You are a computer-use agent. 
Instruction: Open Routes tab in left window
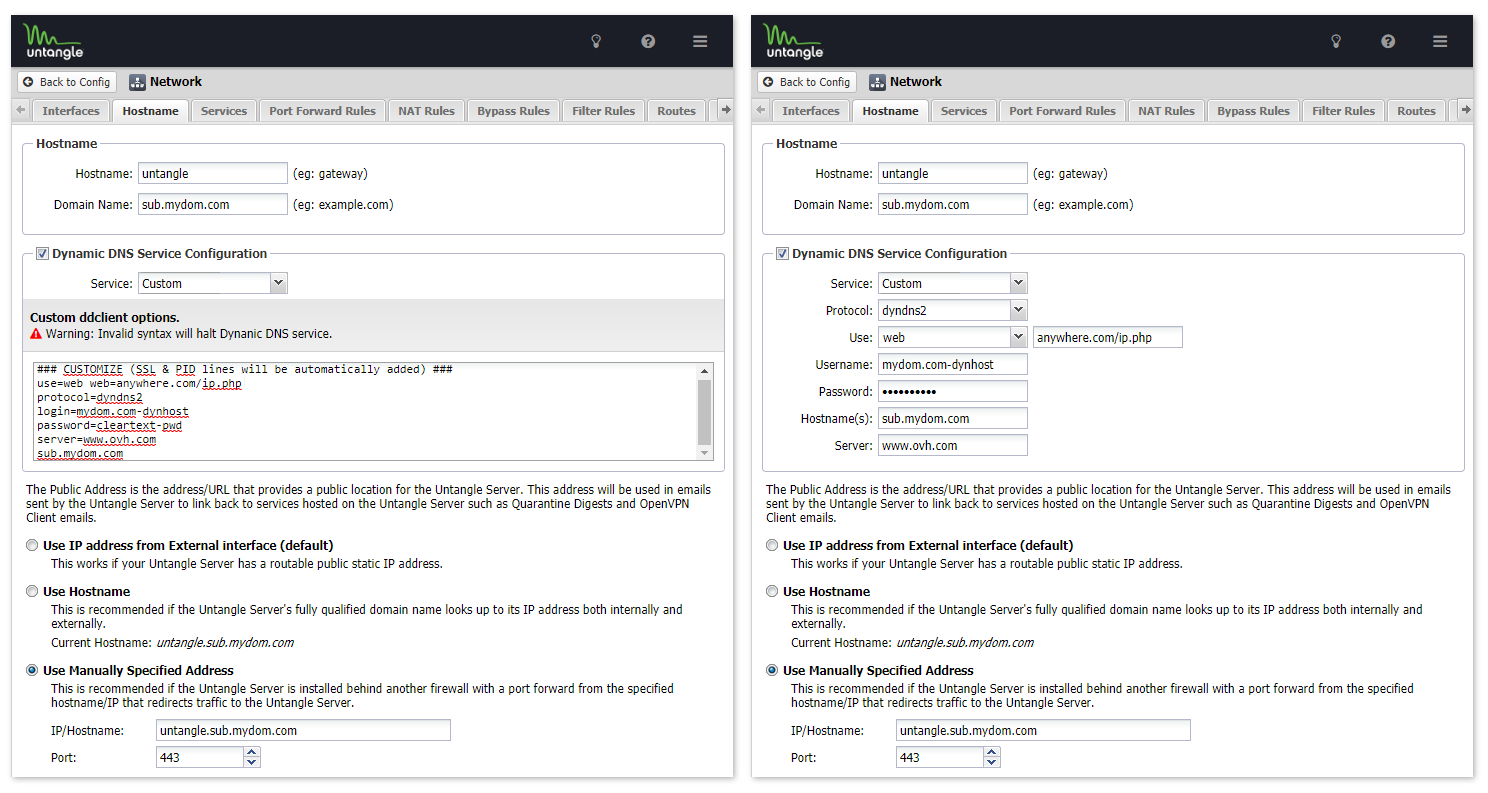click(x=676, y=111)
